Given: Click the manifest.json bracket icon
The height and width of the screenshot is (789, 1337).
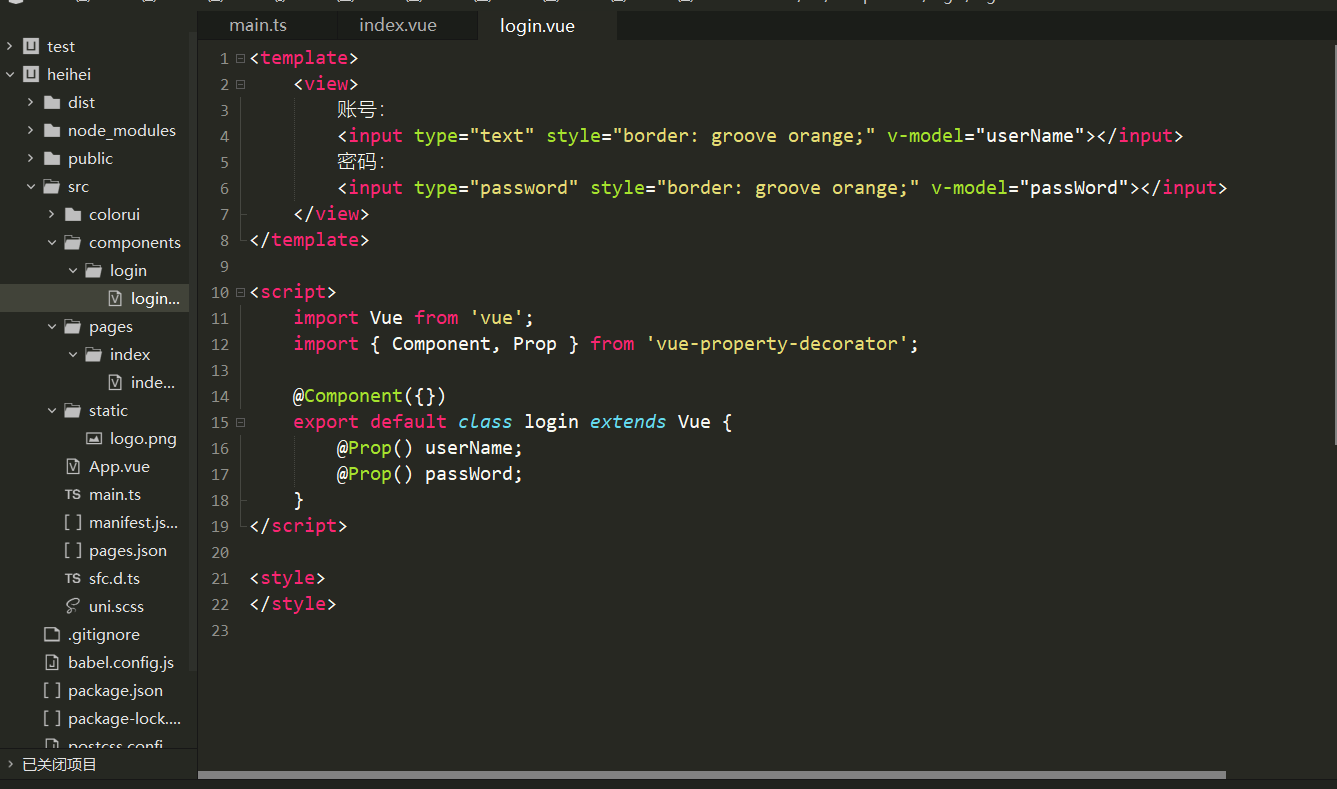Looking at the screenshot, I should pyautogui.click(x=73, y=523).
